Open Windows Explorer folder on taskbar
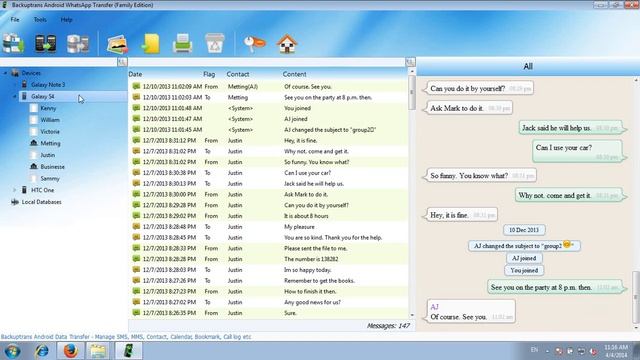This screenshot has width=640, height=360. point(98,351)
